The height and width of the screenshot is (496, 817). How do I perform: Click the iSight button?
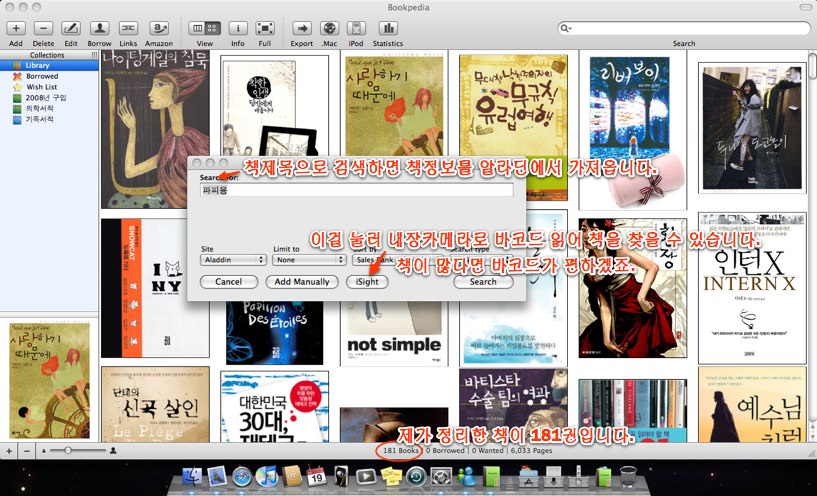[x=367, y=281]
